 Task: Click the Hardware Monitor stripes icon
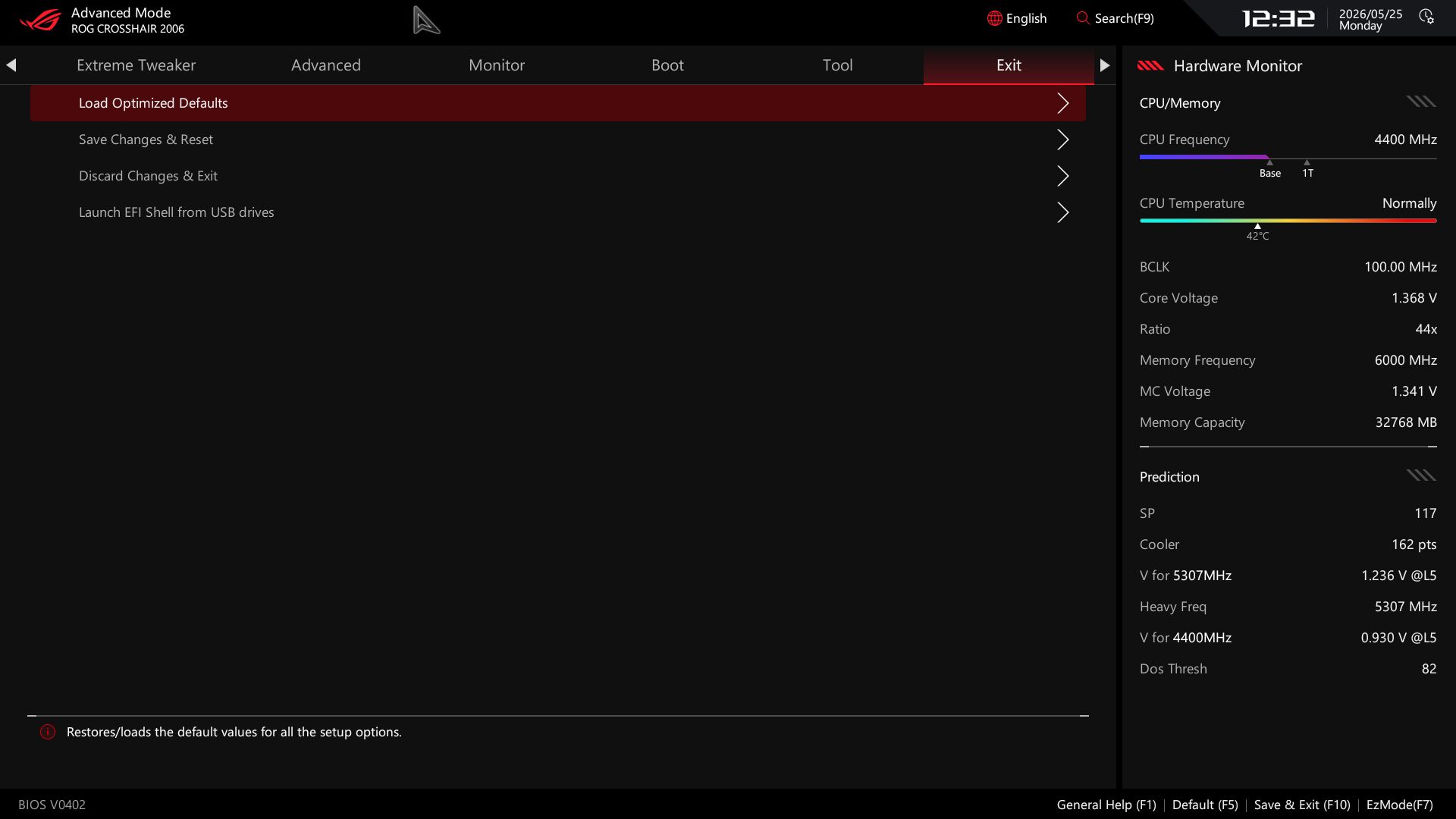1150,66
